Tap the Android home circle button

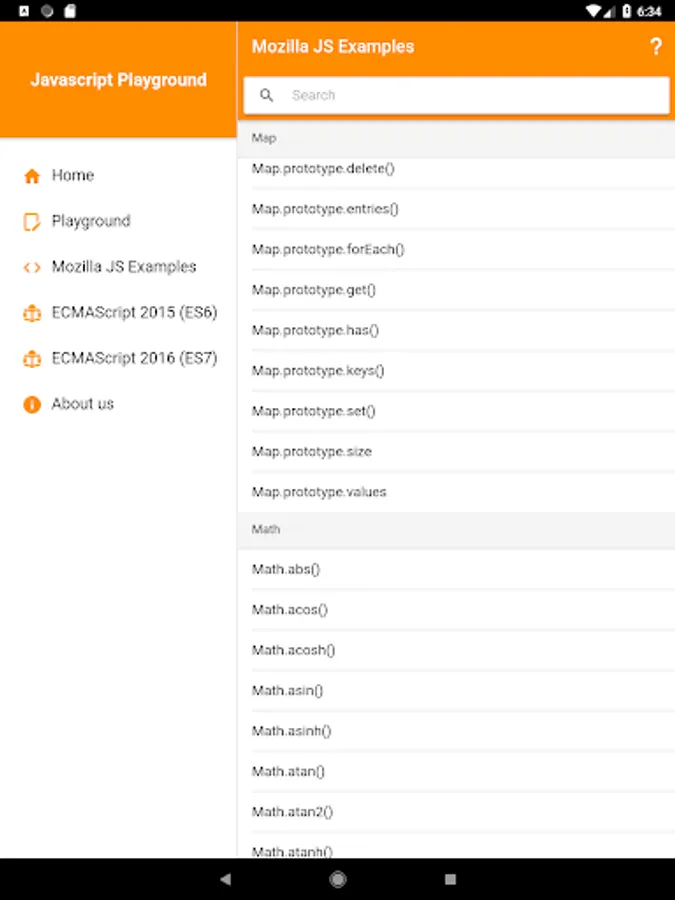click(338, 879)
